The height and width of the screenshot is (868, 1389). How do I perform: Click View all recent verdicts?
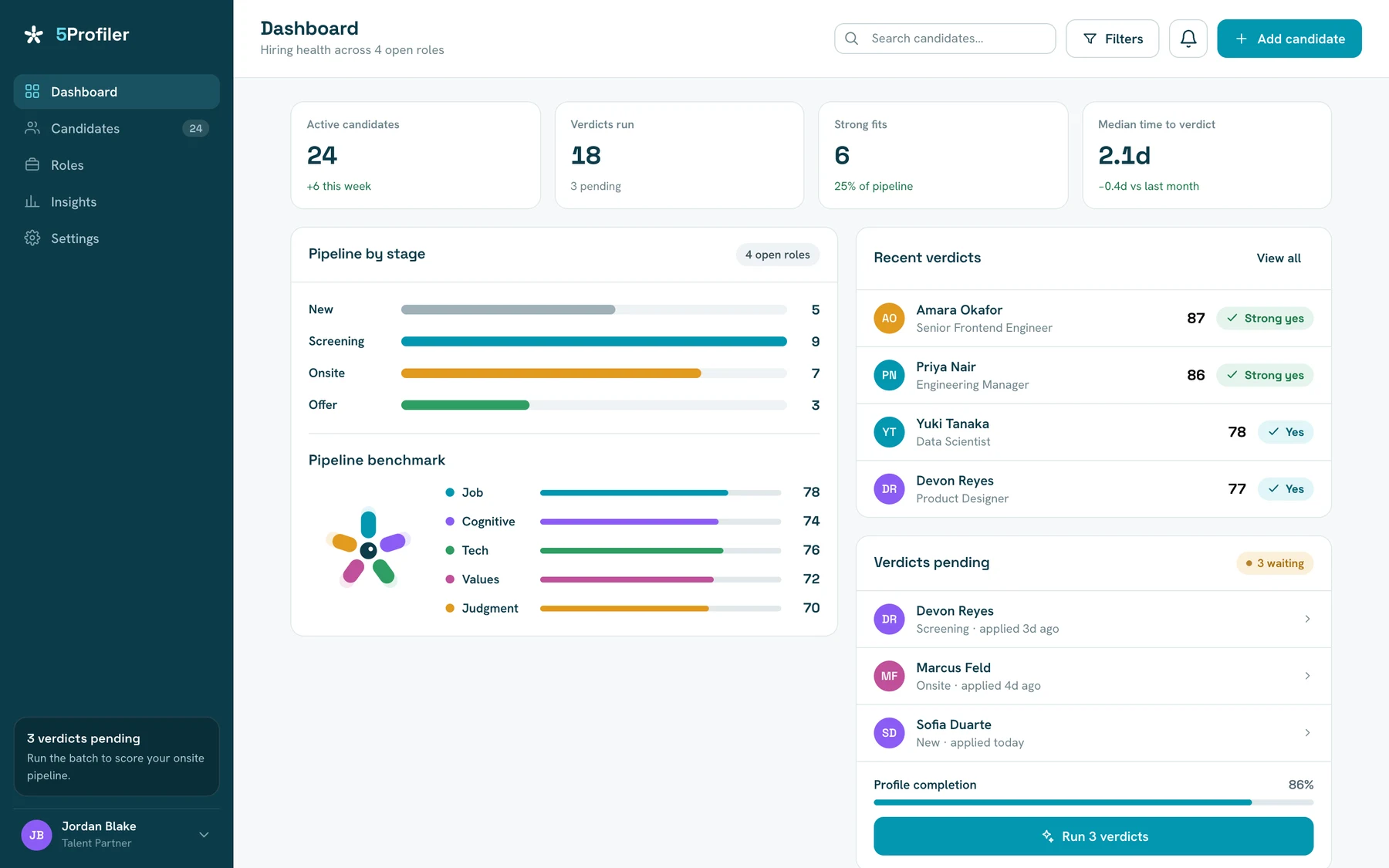pyautogui.click(x=1279, y=258)
